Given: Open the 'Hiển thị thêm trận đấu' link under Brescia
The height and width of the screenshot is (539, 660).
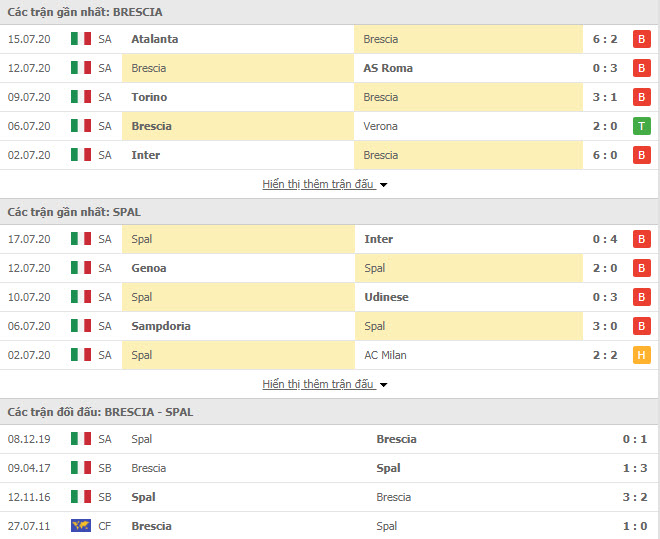Looking at the screenshot, I should 318,184.
